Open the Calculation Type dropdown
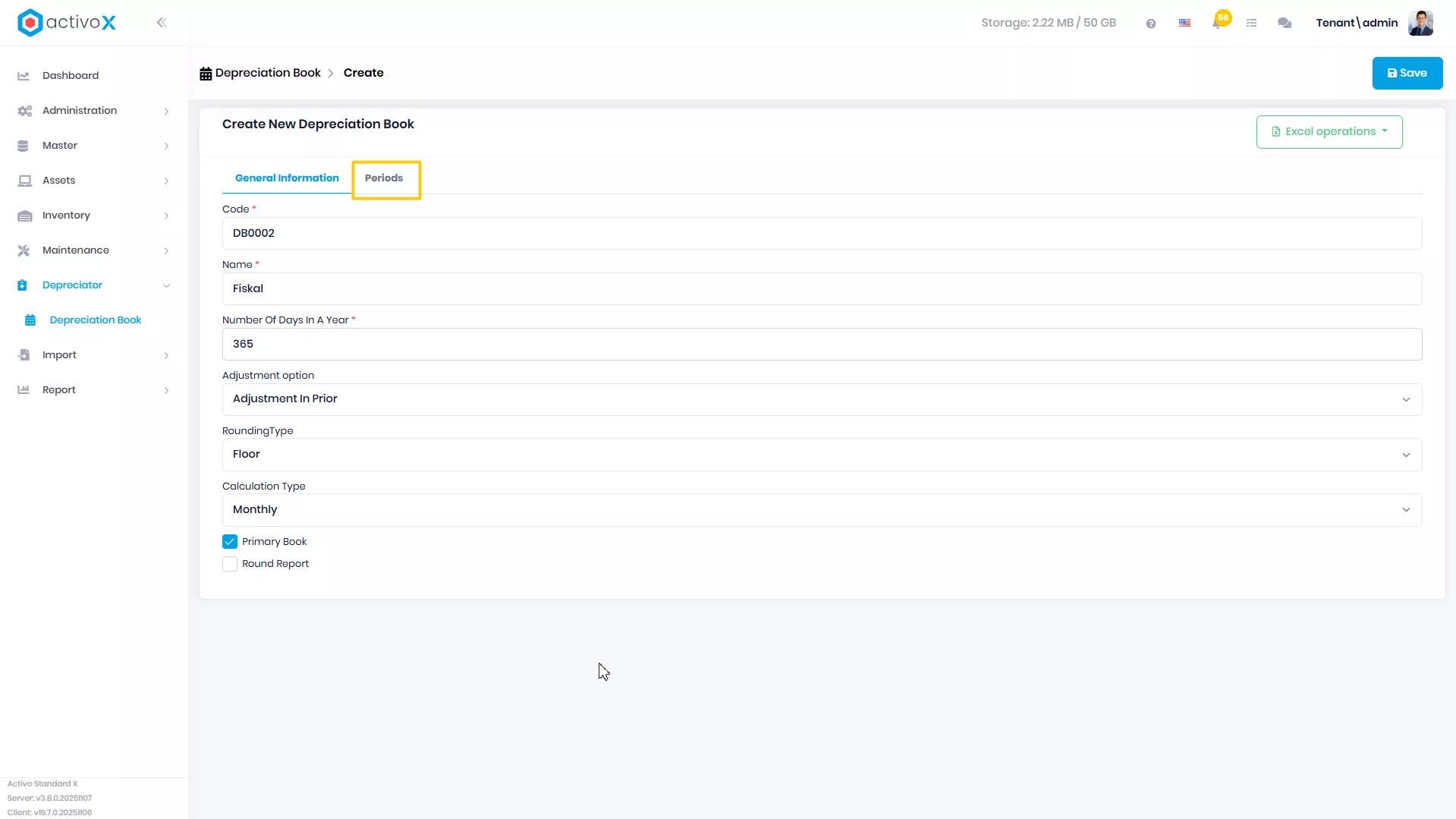The width and height of the screenshot is (1456, 819). [822, 510]
